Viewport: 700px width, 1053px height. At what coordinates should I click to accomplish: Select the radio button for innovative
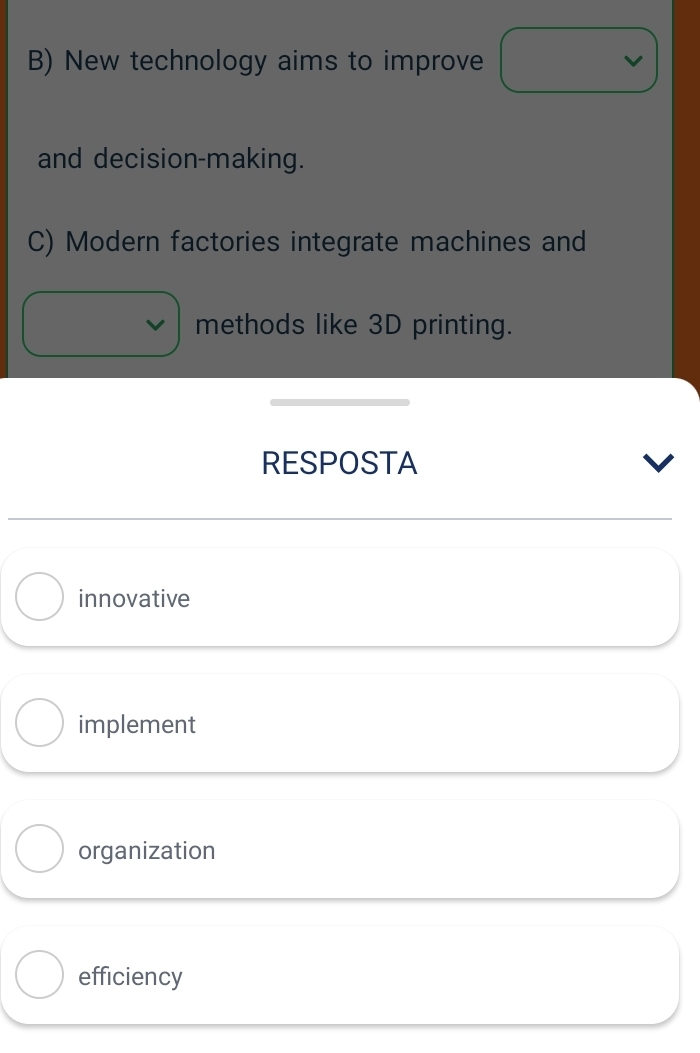pos(40,598)
